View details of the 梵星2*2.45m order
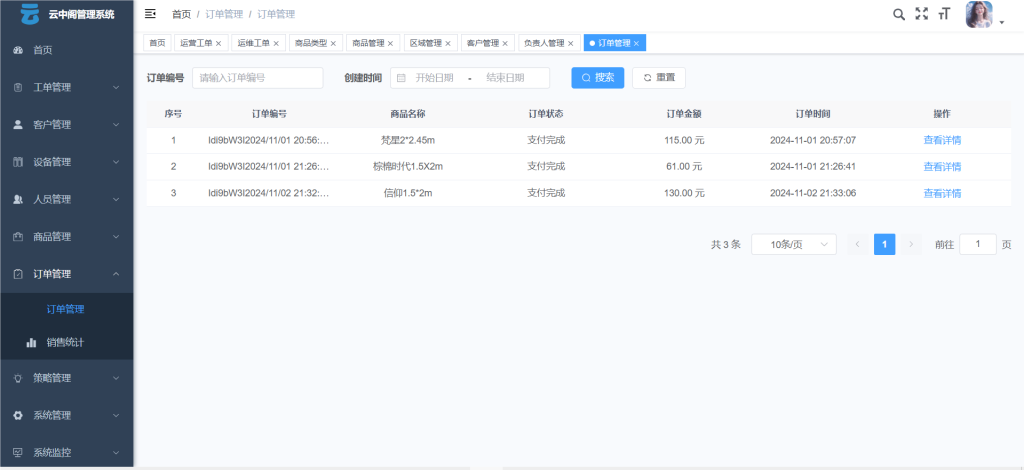 click(941, 140)
